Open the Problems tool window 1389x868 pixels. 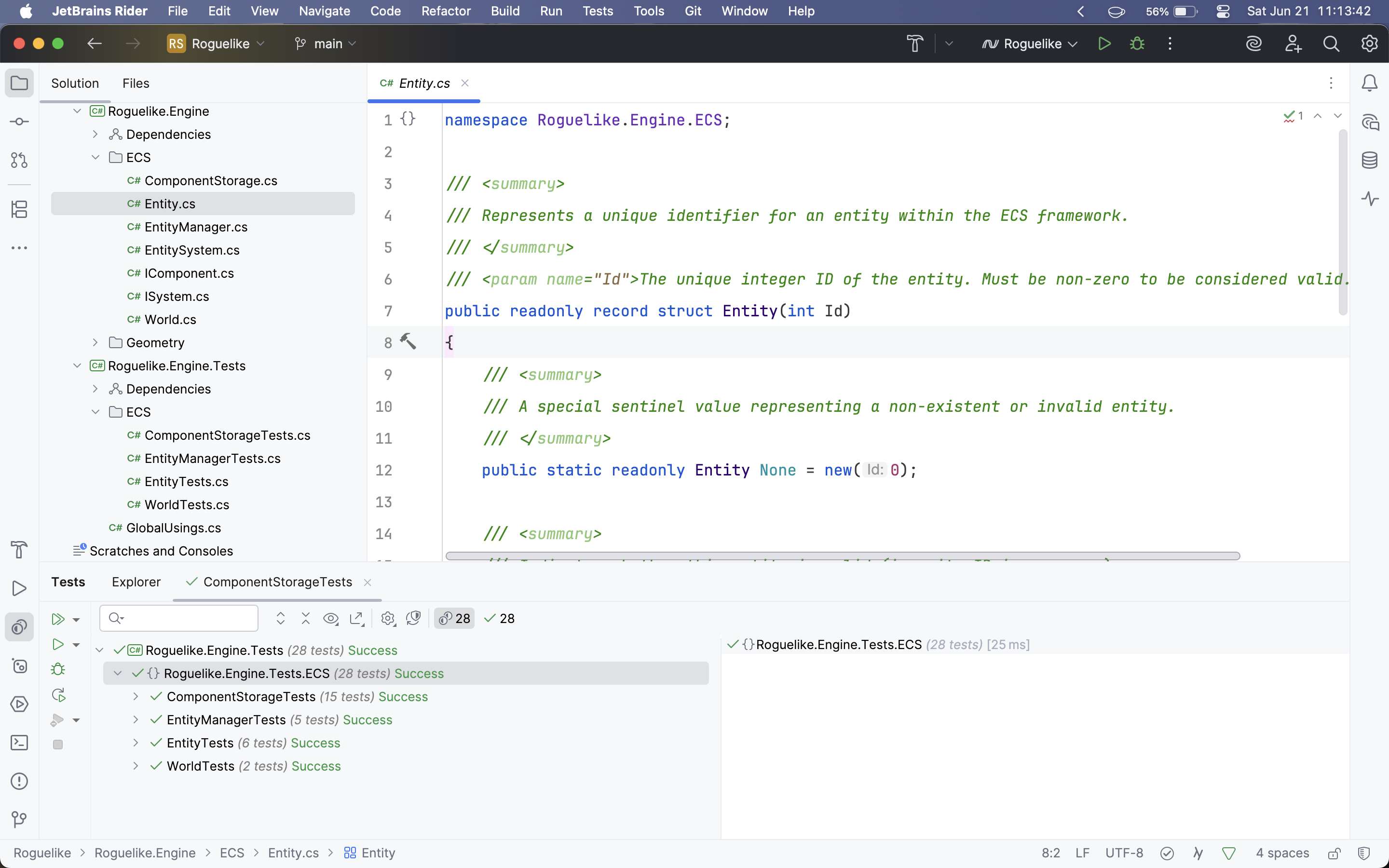pyautogui.click(x=19, y=781)
